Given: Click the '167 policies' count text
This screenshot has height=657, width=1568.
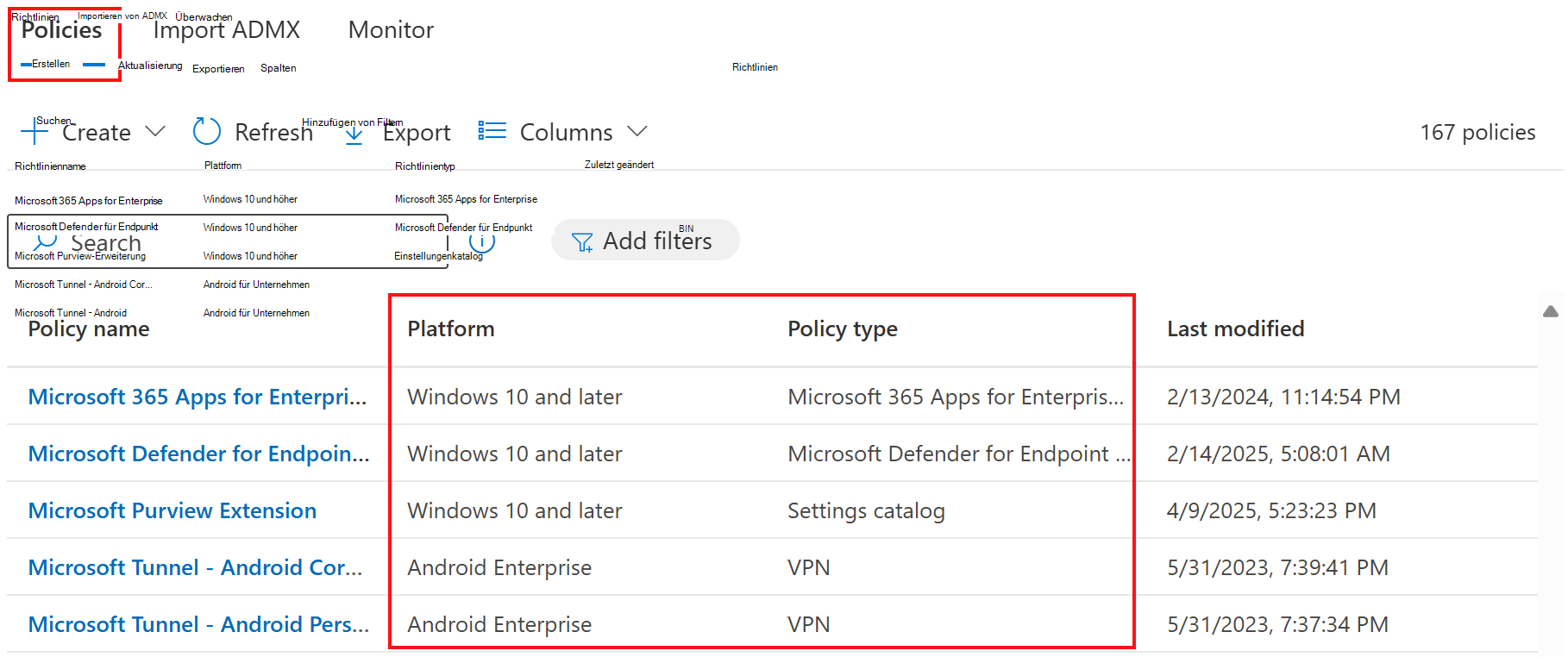Looking at the screenshot, I should point(1477,132).
